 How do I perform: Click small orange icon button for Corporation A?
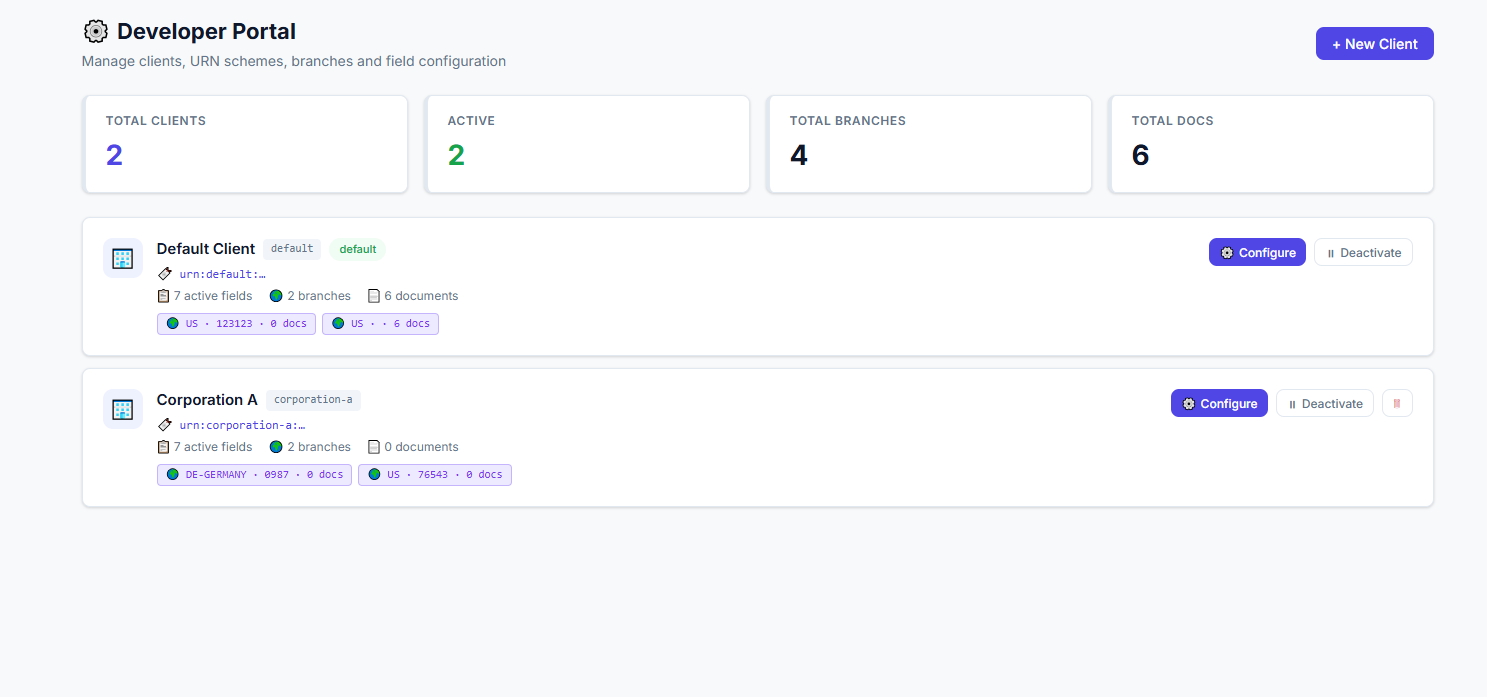pos(1397,403)
